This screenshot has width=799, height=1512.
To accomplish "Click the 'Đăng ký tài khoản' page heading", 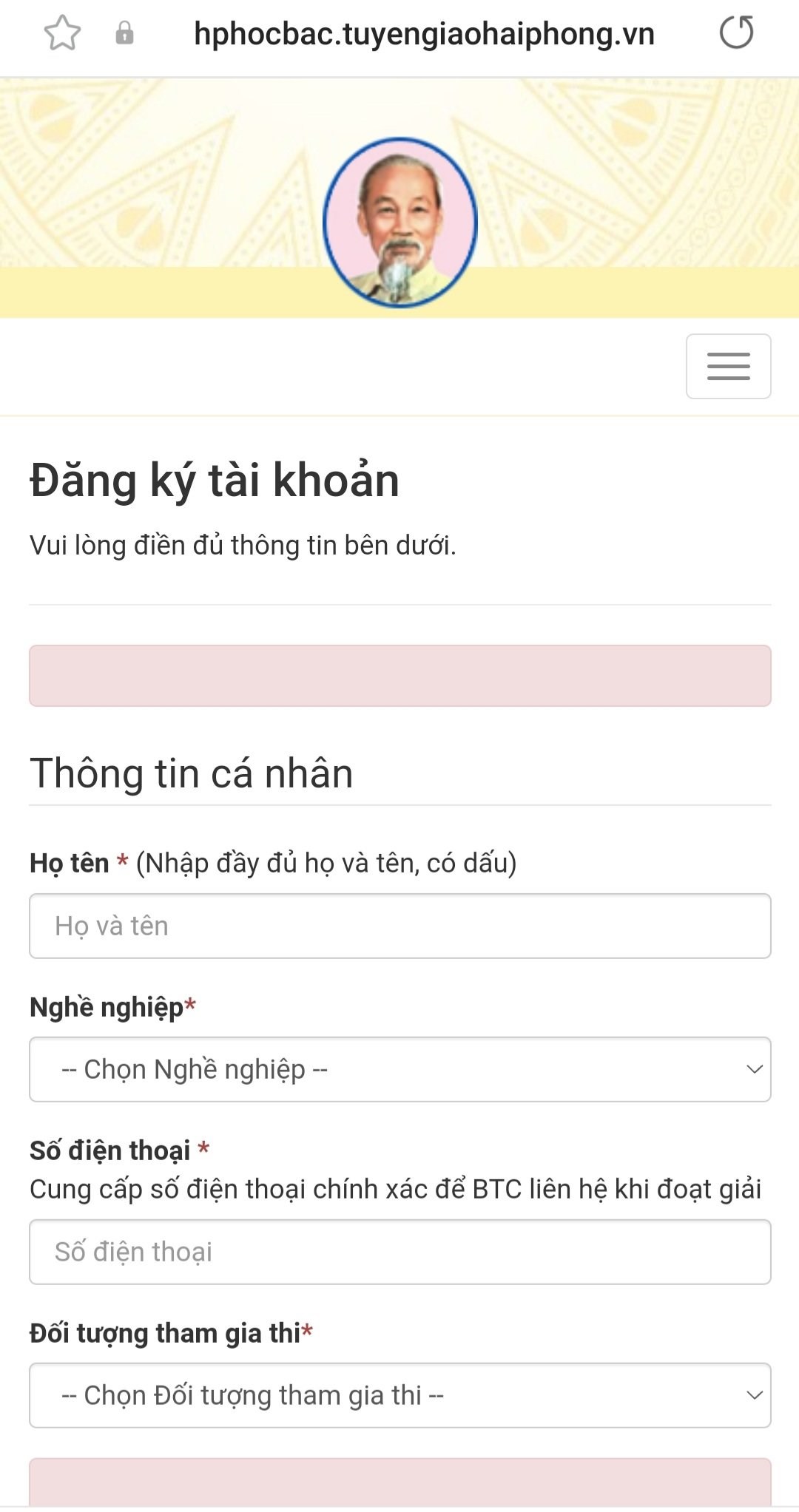I will [215, 480].
